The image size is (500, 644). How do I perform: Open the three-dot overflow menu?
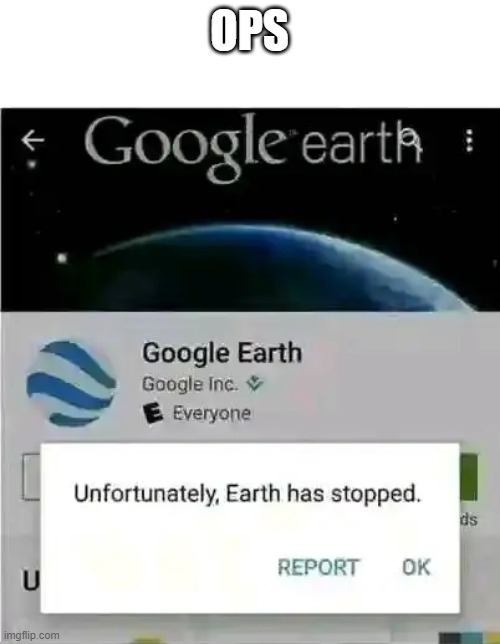470,141
